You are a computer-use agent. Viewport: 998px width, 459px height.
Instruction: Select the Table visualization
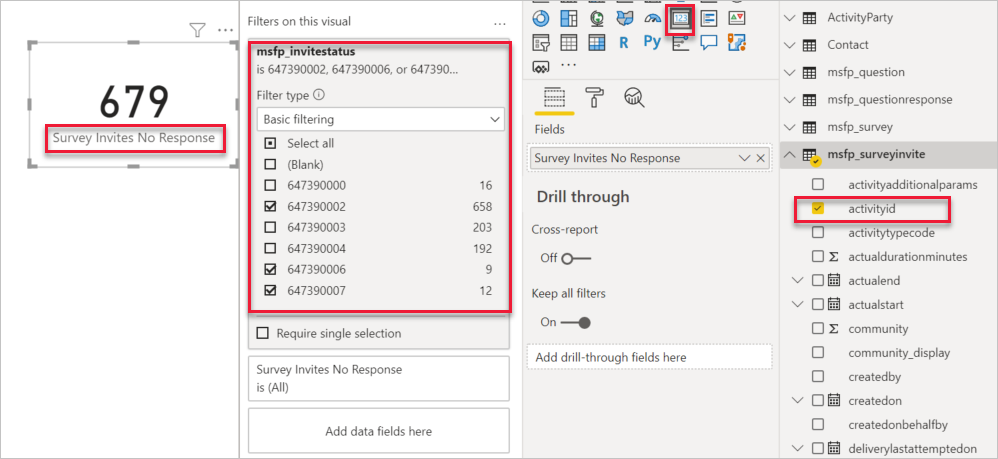568,43
